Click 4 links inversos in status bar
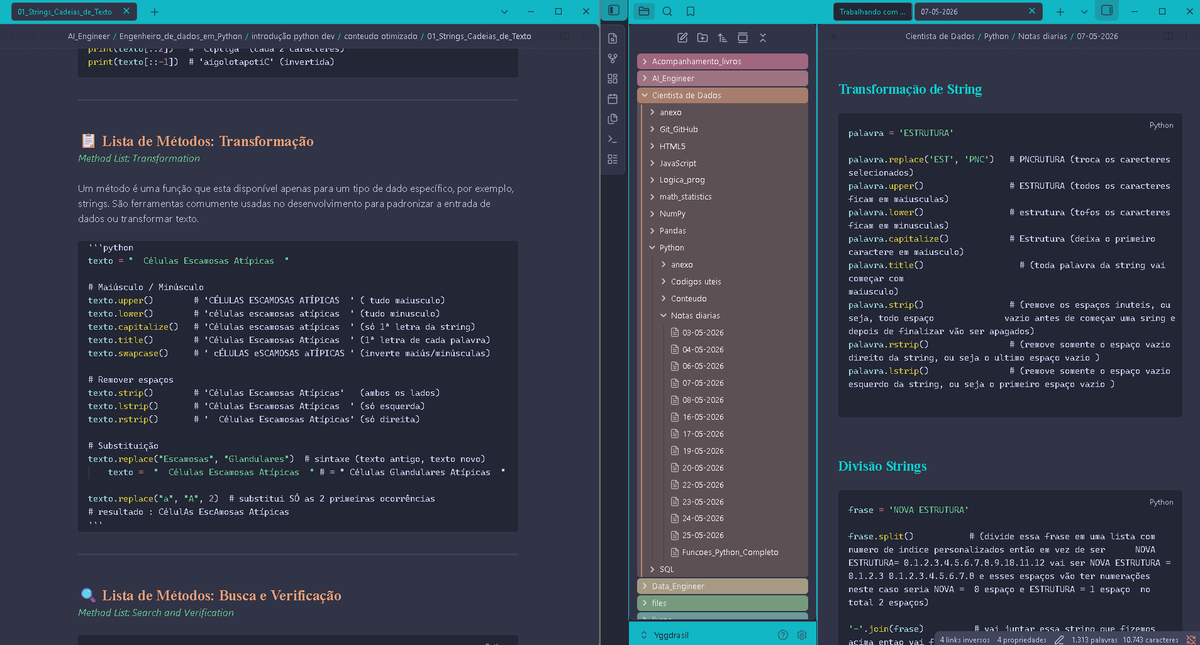The height and width of the screenshot is (645, 1200). tap(965, 639)
